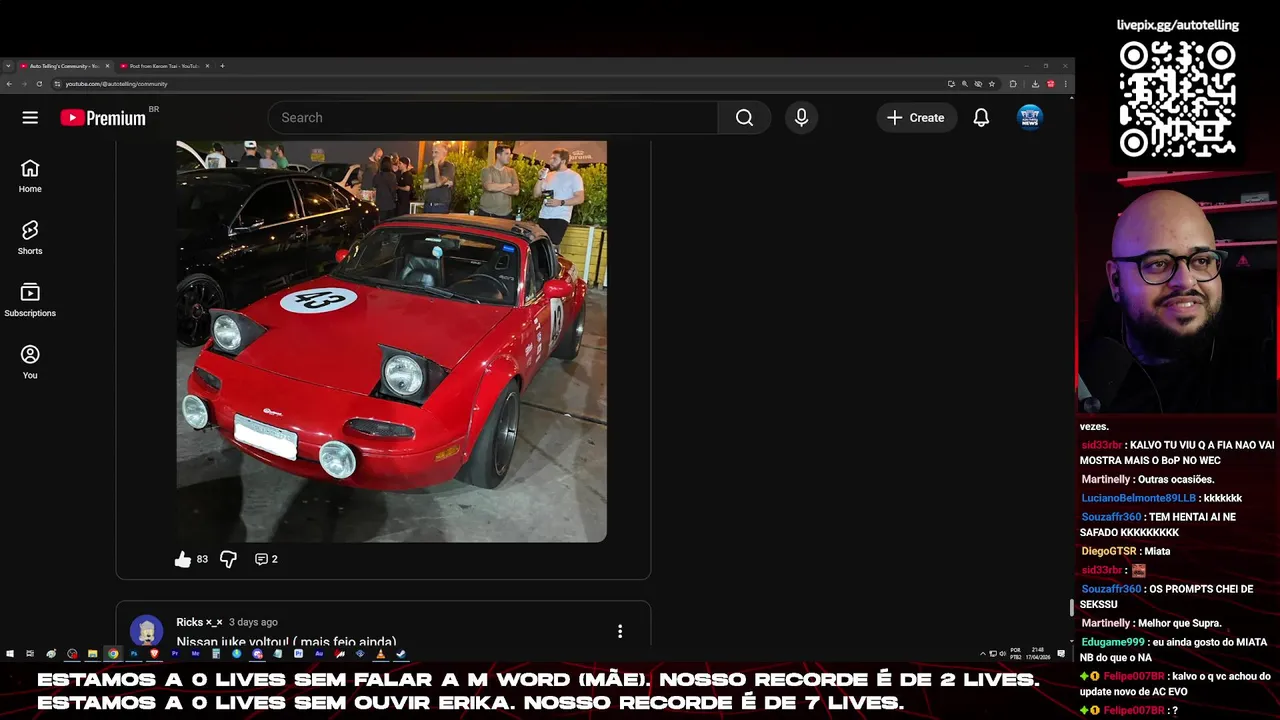The width and height of the screenshot is (1280, 720).
Task: Click the livepix QR code
Action: tap(1178, 98)
